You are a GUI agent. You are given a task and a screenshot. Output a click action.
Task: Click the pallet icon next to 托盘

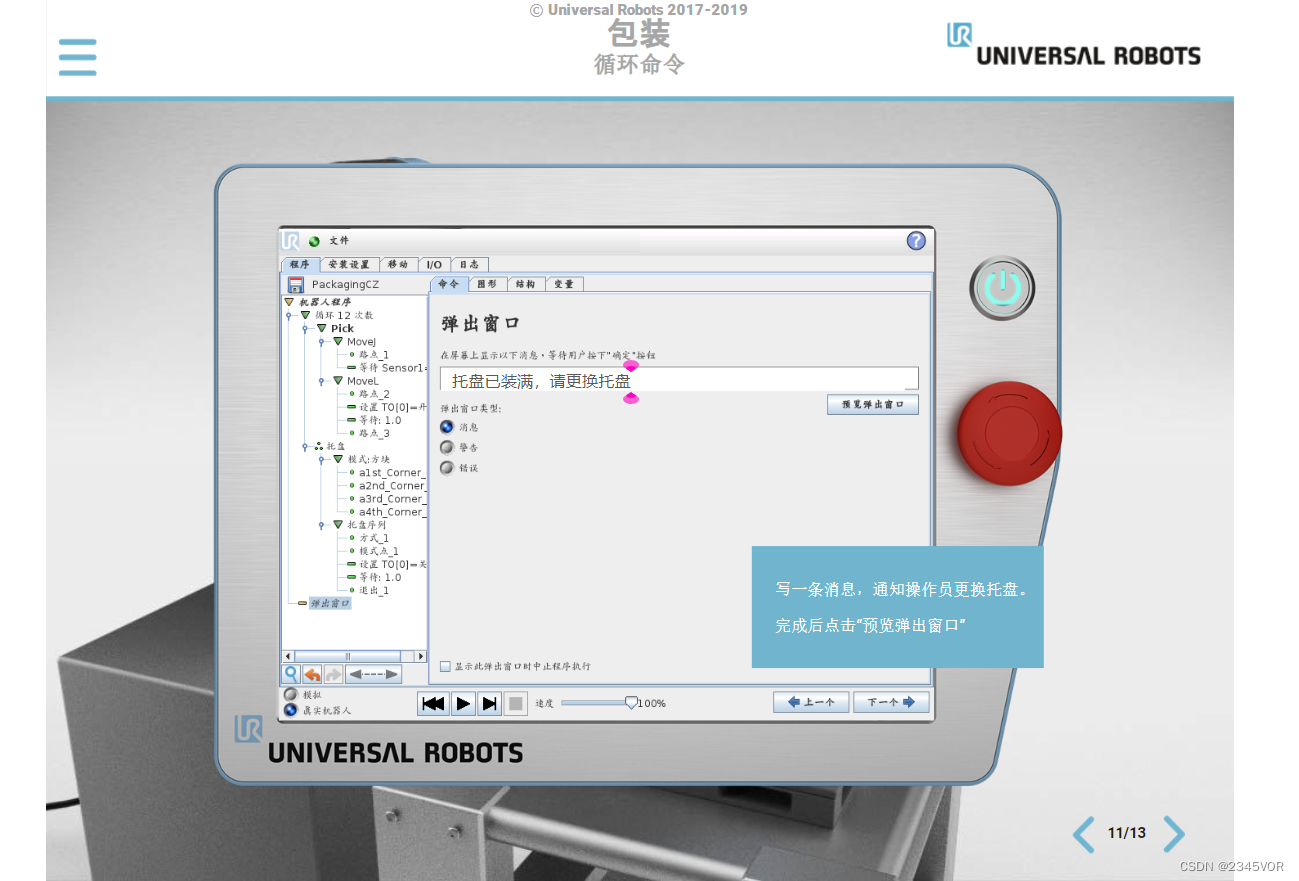318,446
